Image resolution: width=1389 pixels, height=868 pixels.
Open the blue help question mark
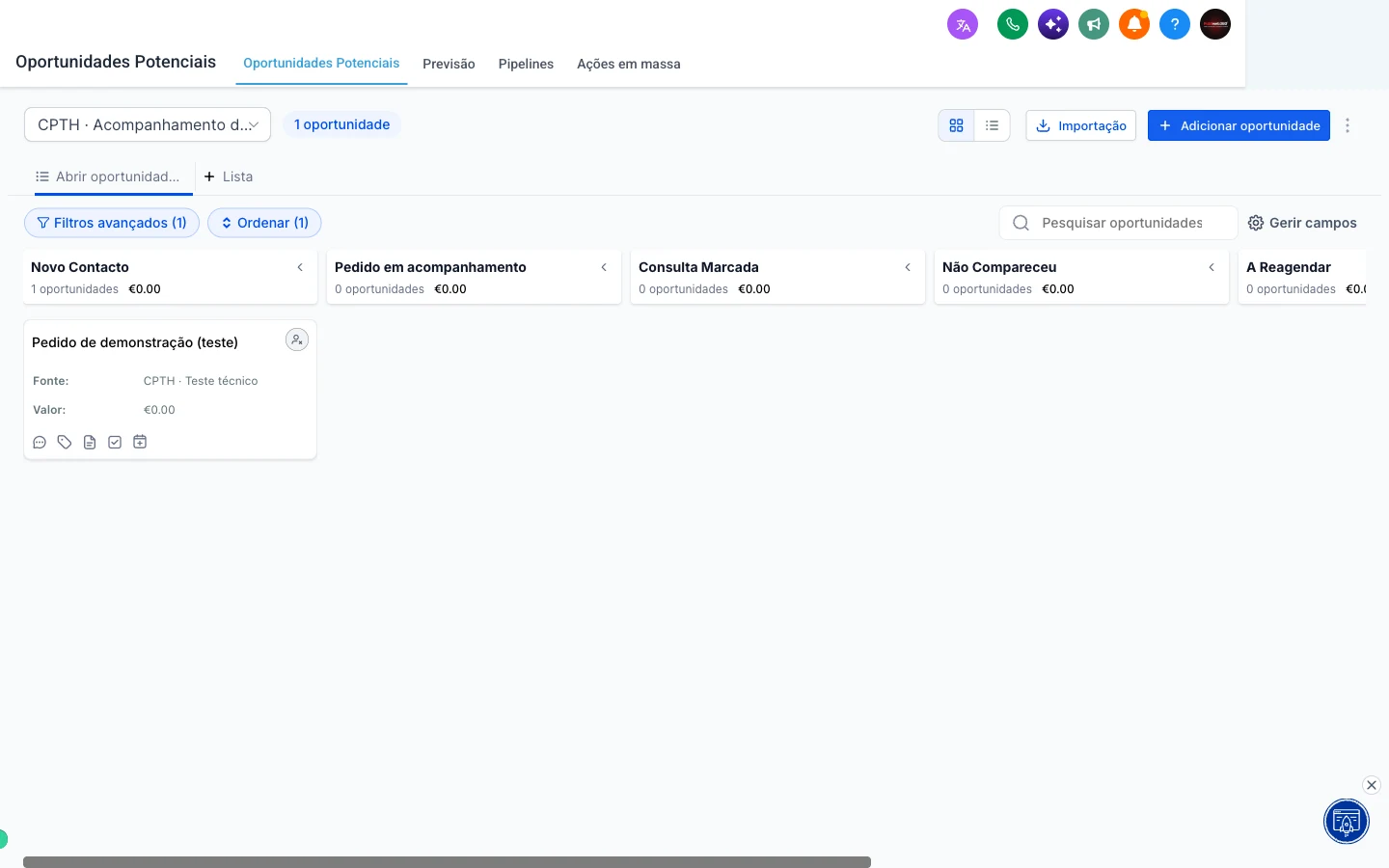[1175, 25]
